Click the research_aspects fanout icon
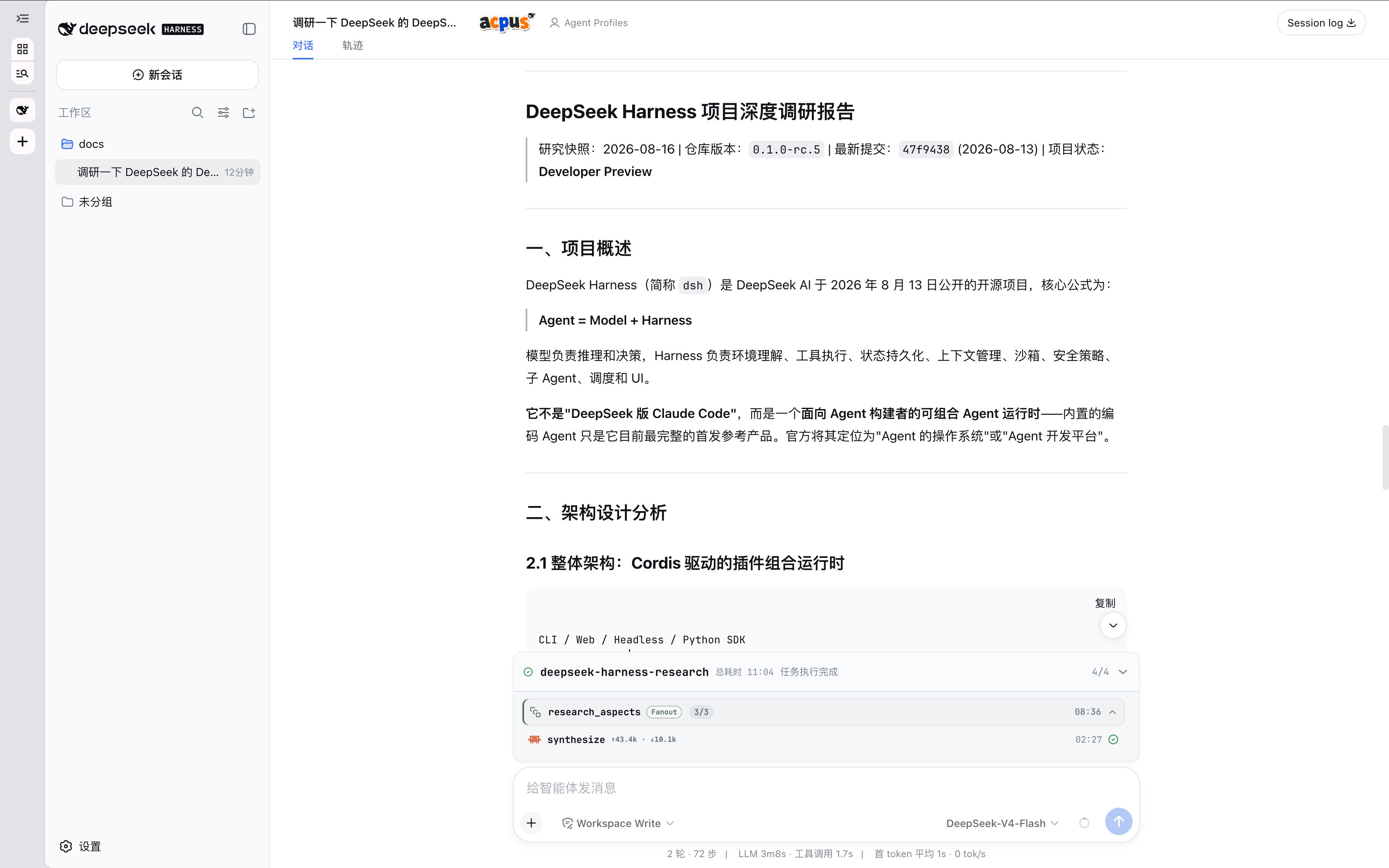The height and width of the screenshot is (868, 1389). (x=535, y=712)
